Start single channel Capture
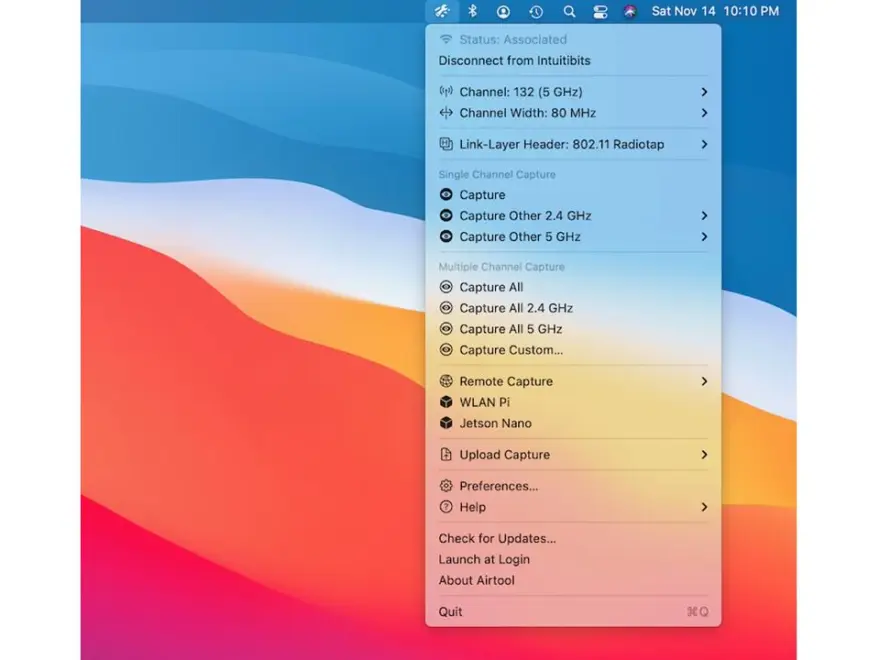The width and height of the screenshot is (880, 660). point(573,195)
